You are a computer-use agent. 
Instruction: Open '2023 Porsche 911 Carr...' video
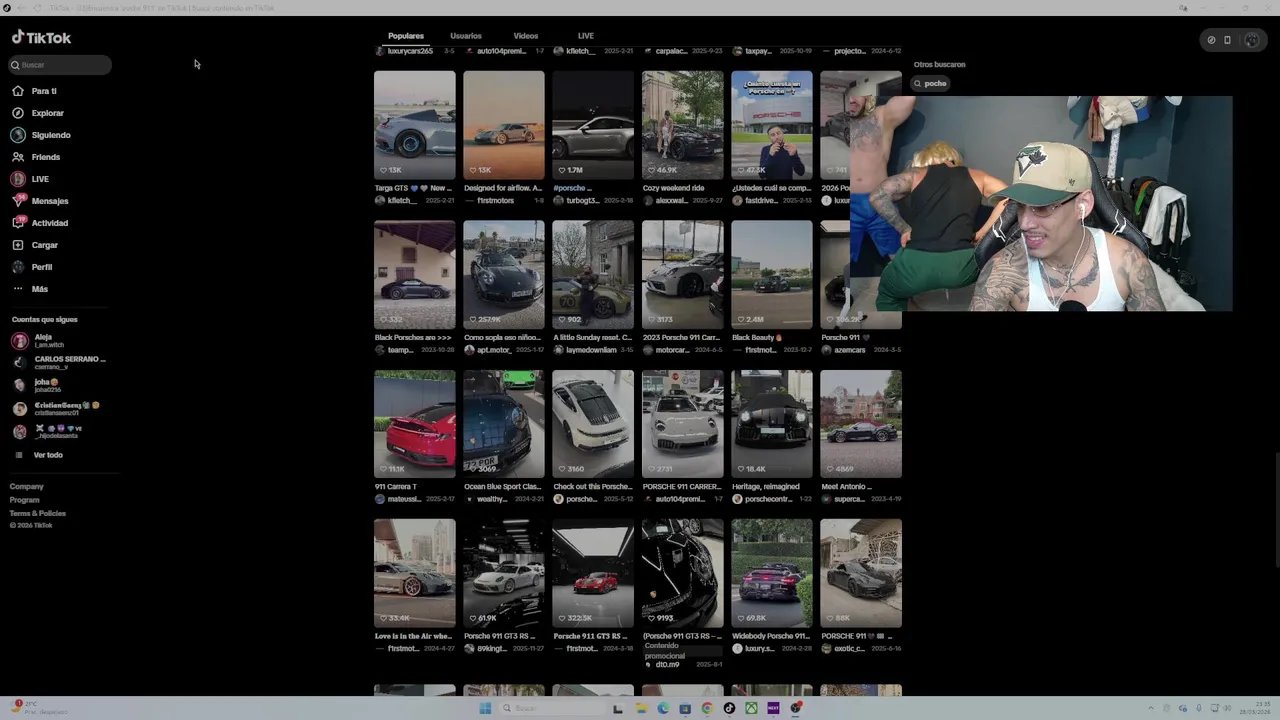pos(683,275)
